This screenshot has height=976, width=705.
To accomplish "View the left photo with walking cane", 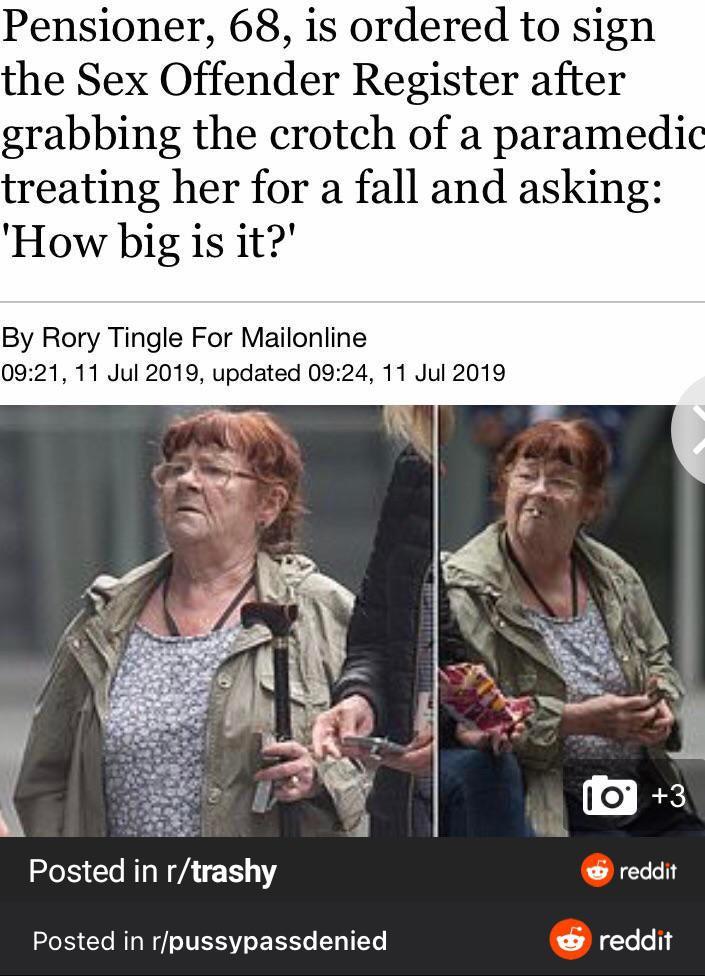I will [x=217, y=621].
